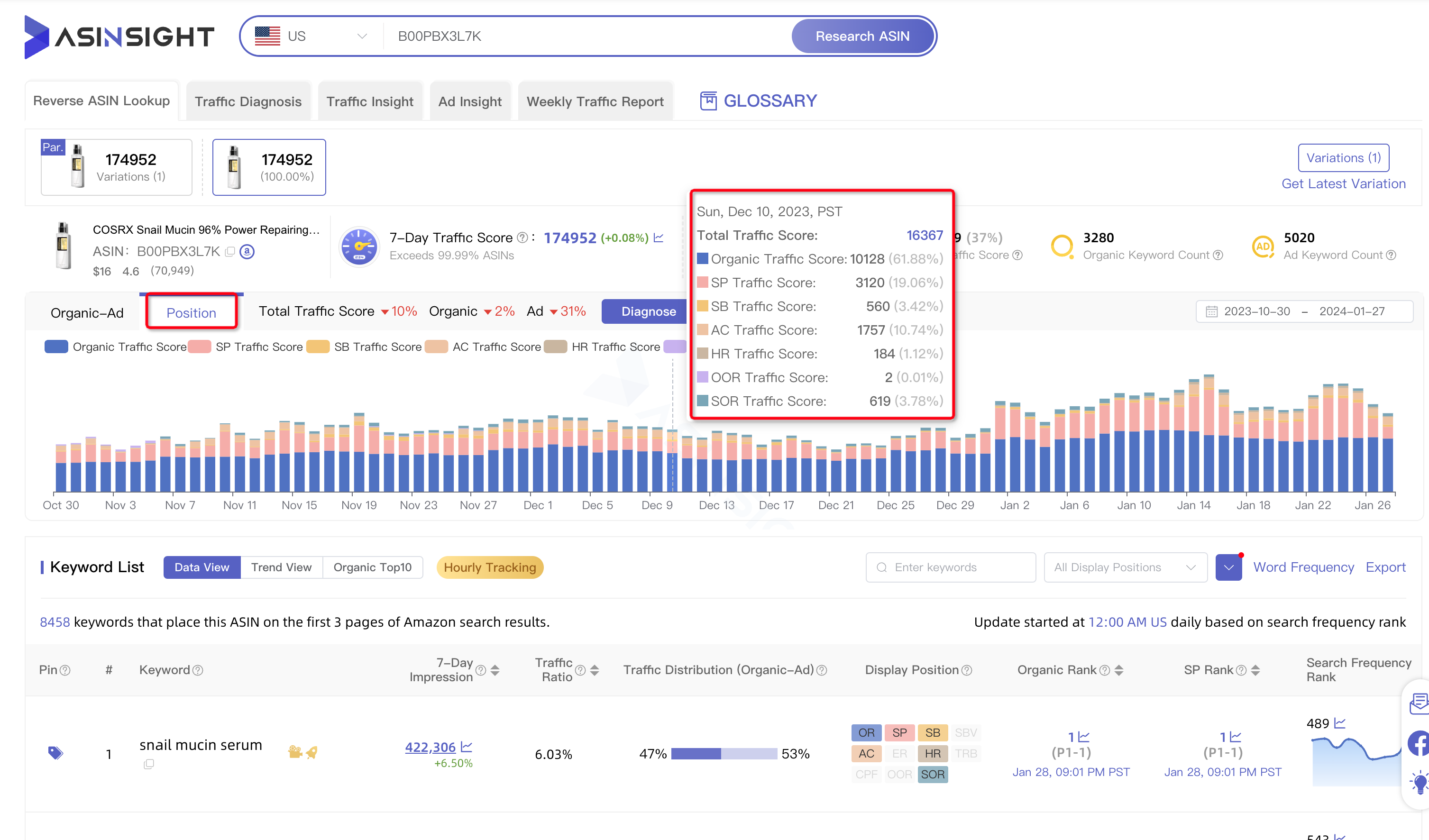
Task: Click the traffic score gauge icon
Action: [359, 247]
